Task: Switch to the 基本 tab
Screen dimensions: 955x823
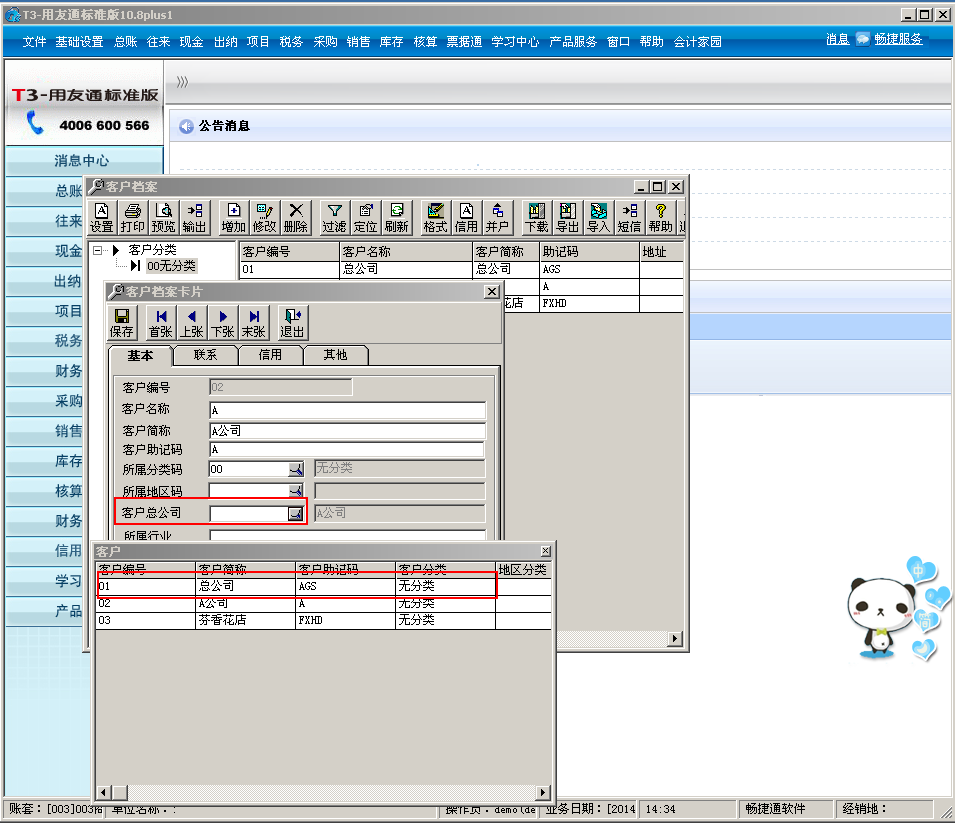Action: (140, 355)
